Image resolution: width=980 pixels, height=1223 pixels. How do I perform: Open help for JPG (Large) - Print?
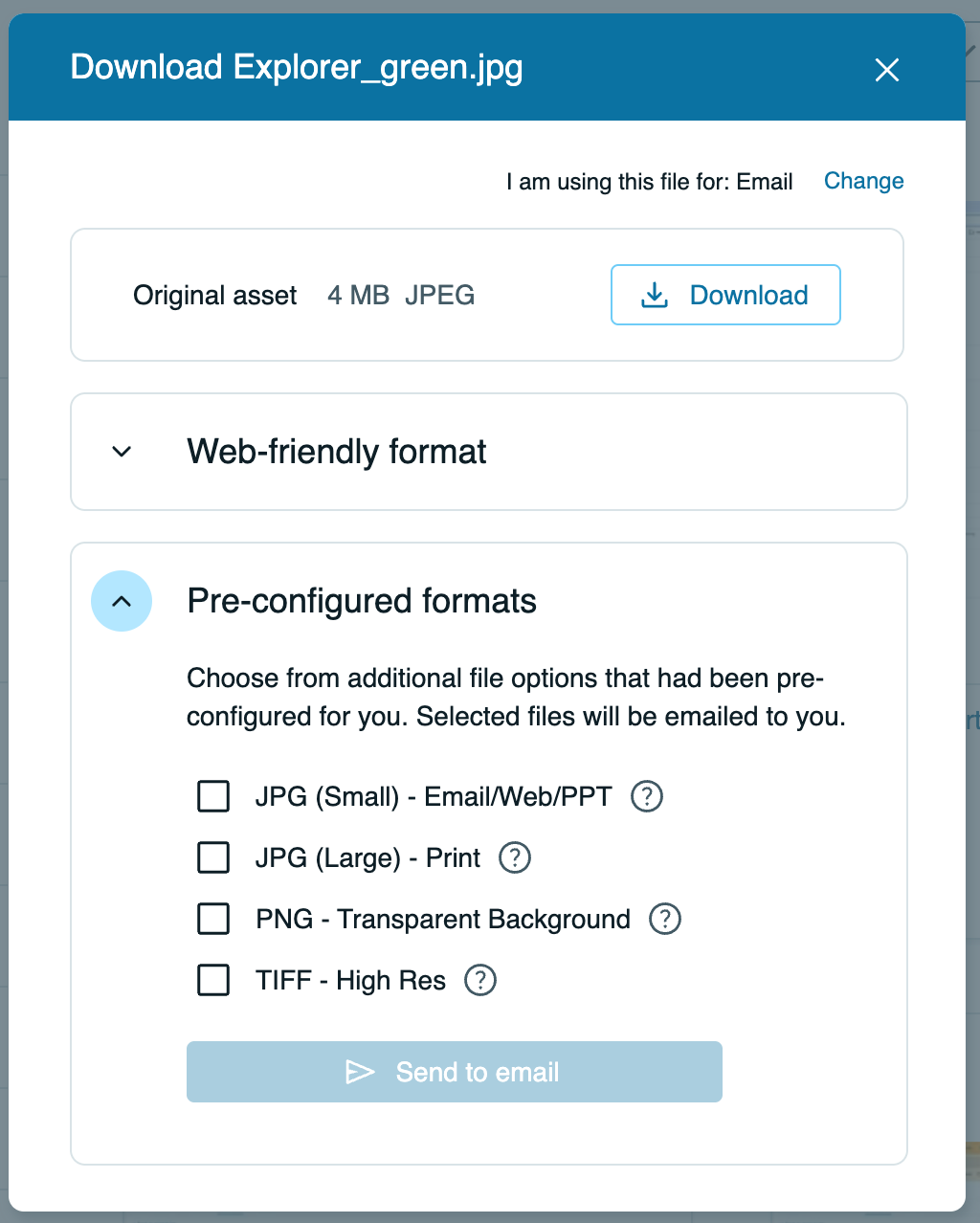[x=514, y=857]
